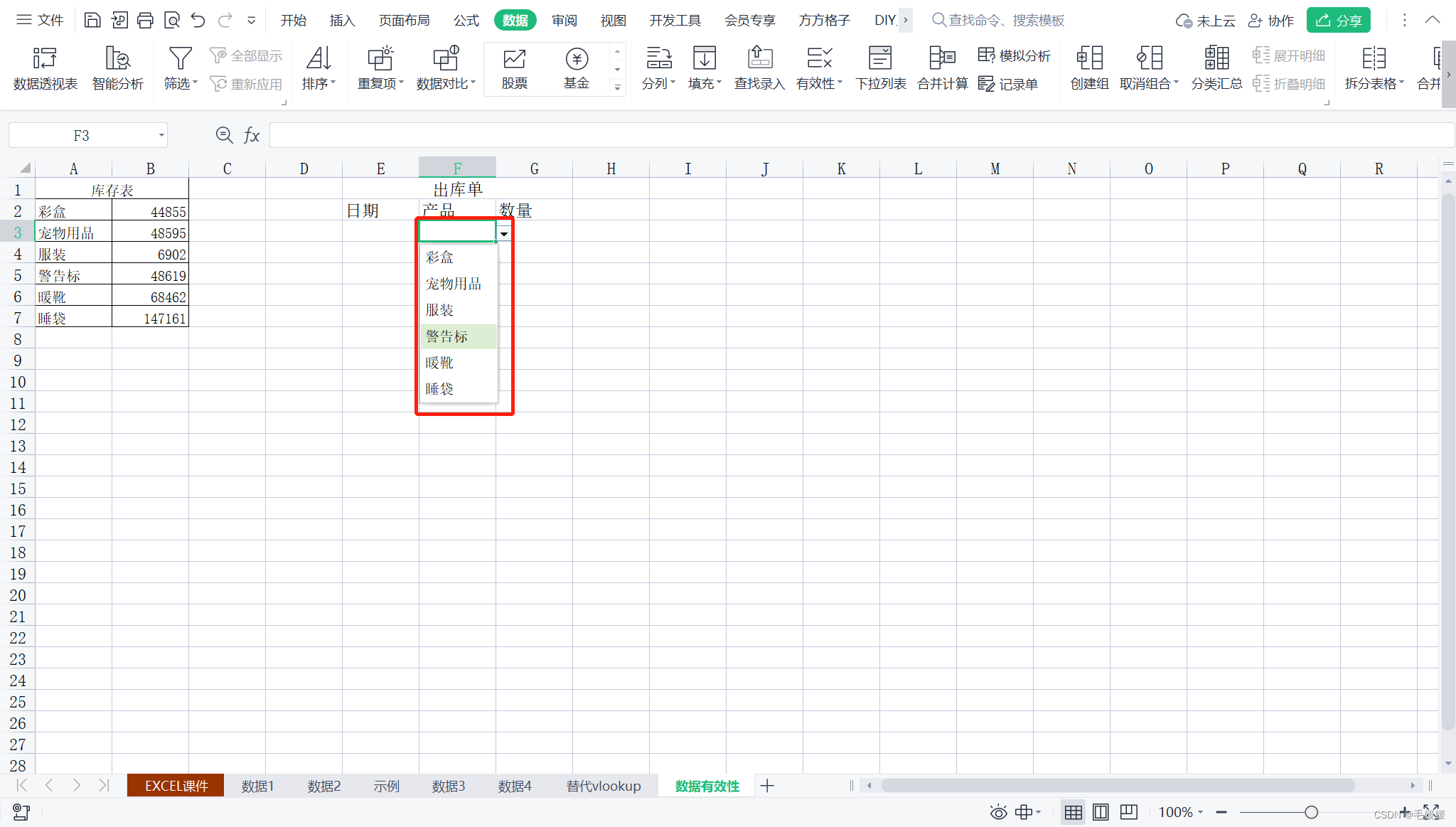Select 暖靴 in the dropdown list
Screen dimensions: 1456x827
coord(439,363)
